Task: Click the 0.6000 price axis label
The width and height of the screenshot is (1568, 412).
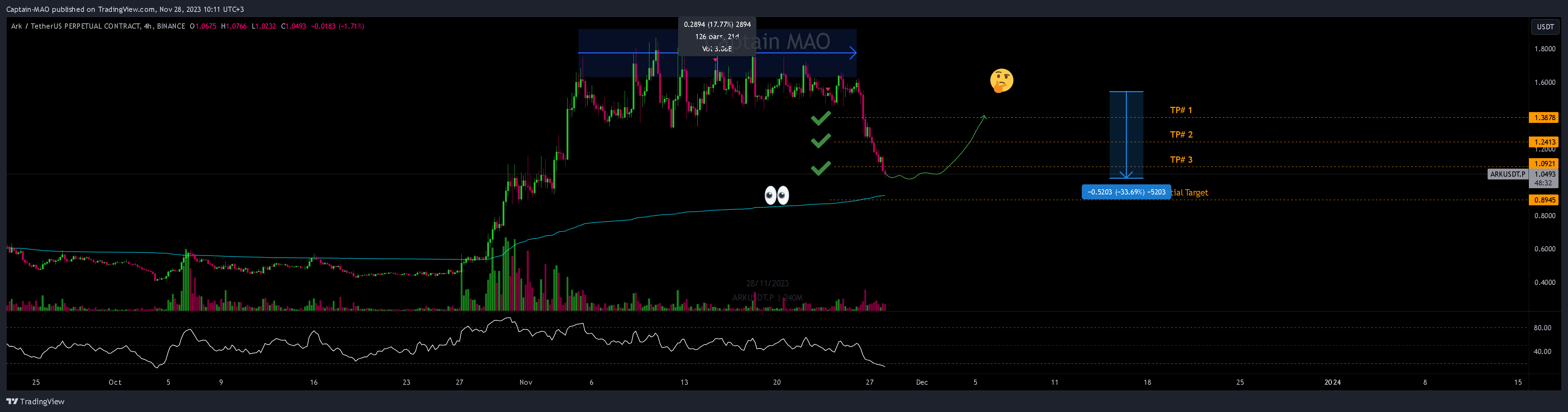Action: (1544, 249)
